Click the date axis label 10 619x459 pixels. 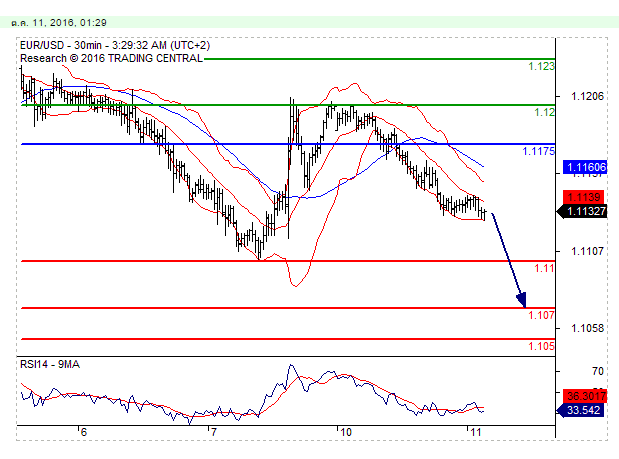(x=345, y=432)
